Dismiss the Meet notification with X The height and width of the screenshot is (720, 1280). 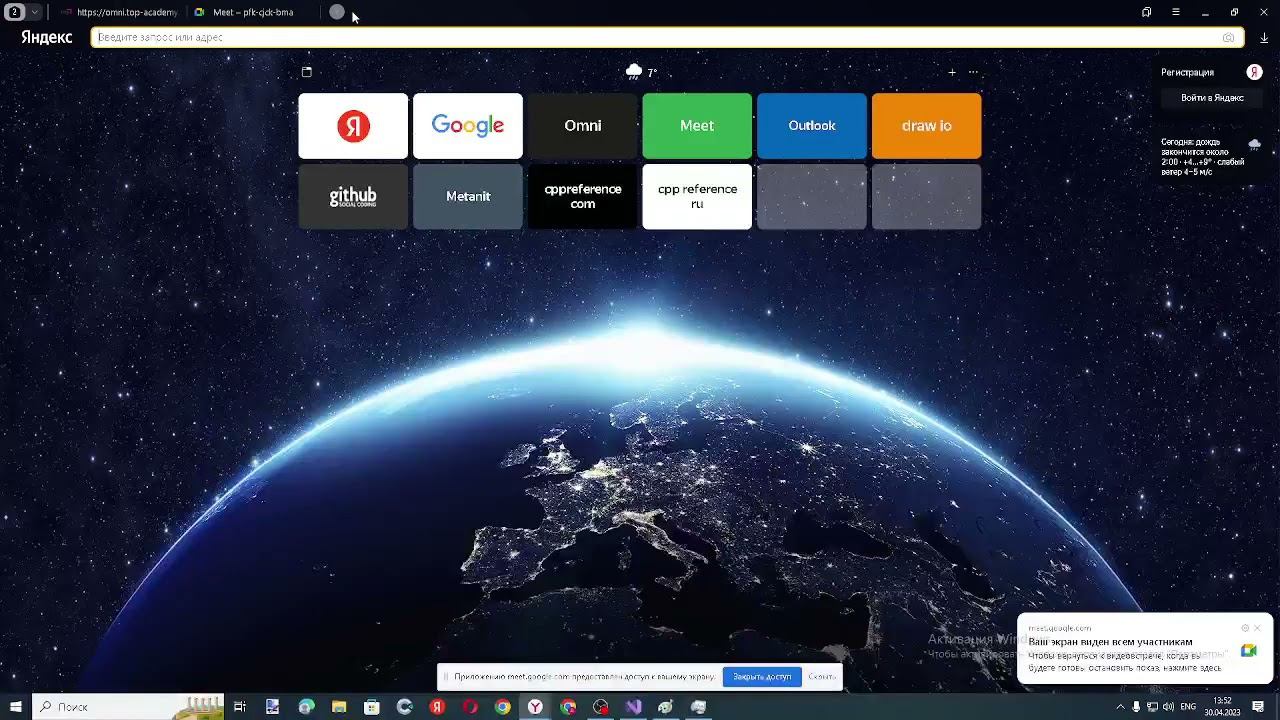point(1258,628)
